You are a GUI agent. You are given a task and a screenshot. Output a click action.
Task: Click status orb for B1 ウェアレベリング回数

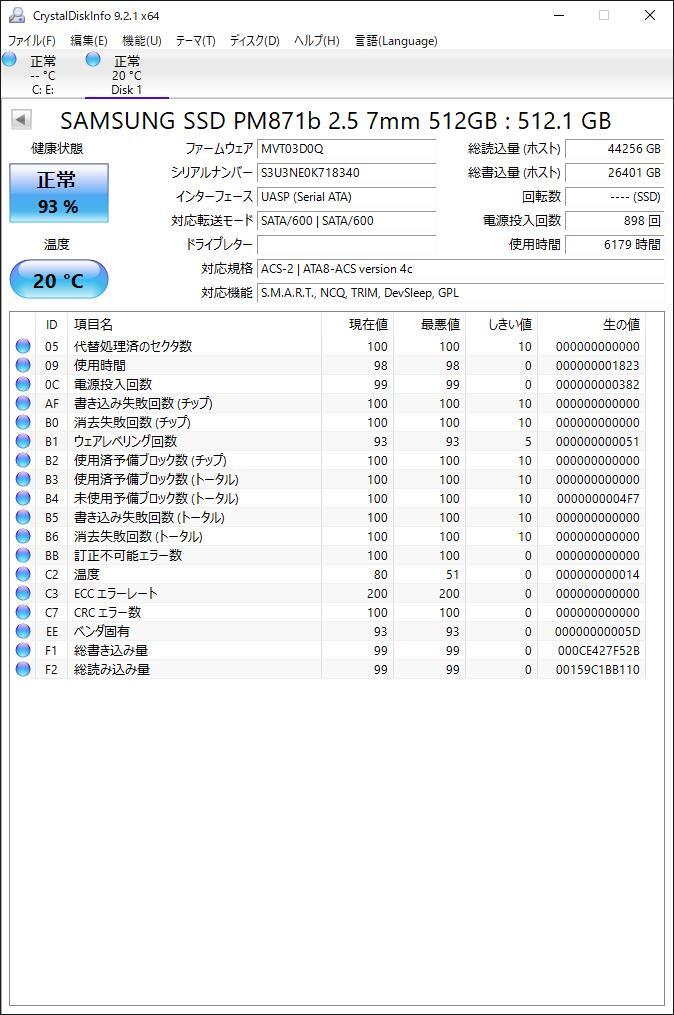click(x=23, y=441)
